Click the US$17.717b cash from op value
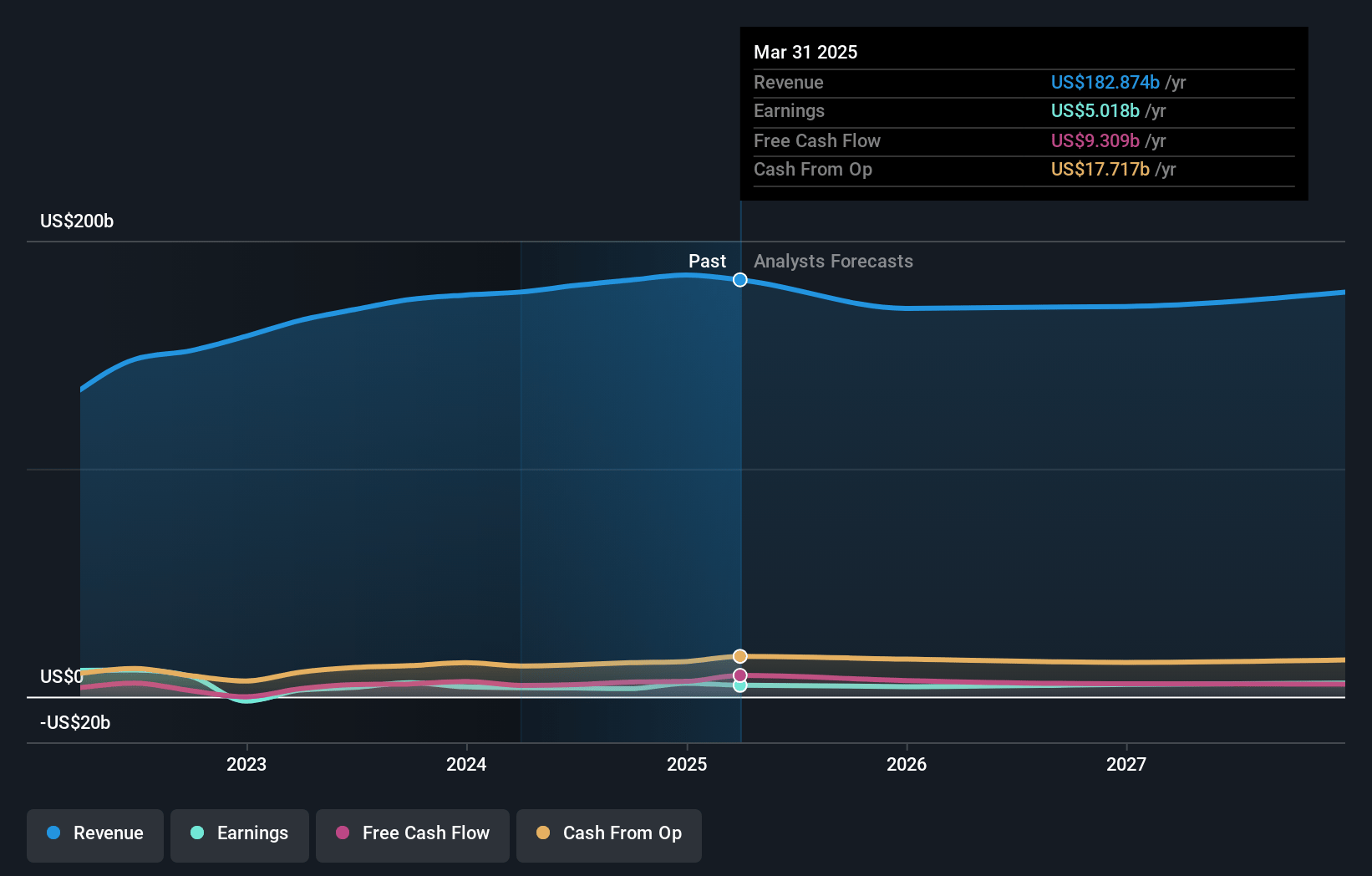1372x876 pixels. click(1100, 169)
